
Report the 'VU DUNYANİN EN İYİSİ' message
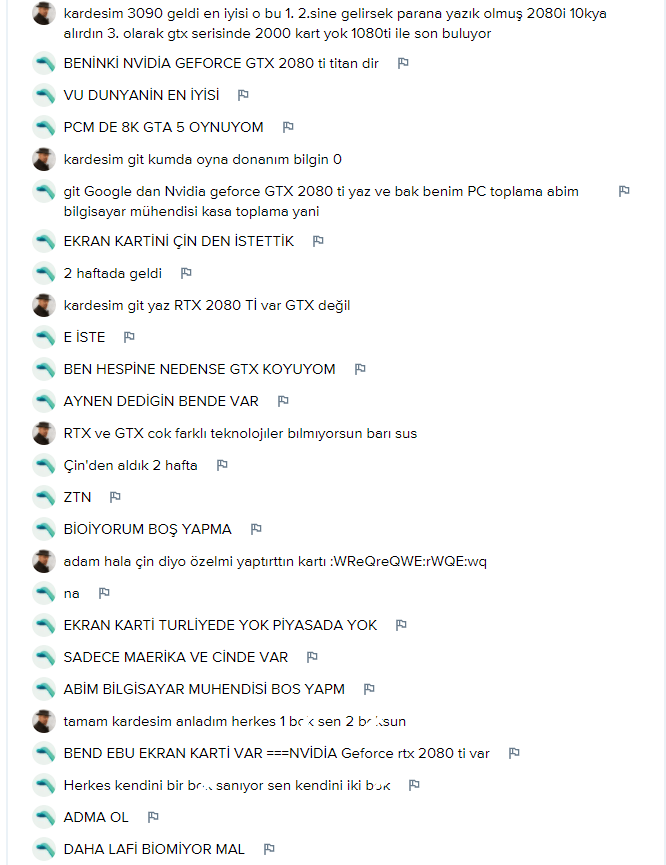click(x=243, y=95)
